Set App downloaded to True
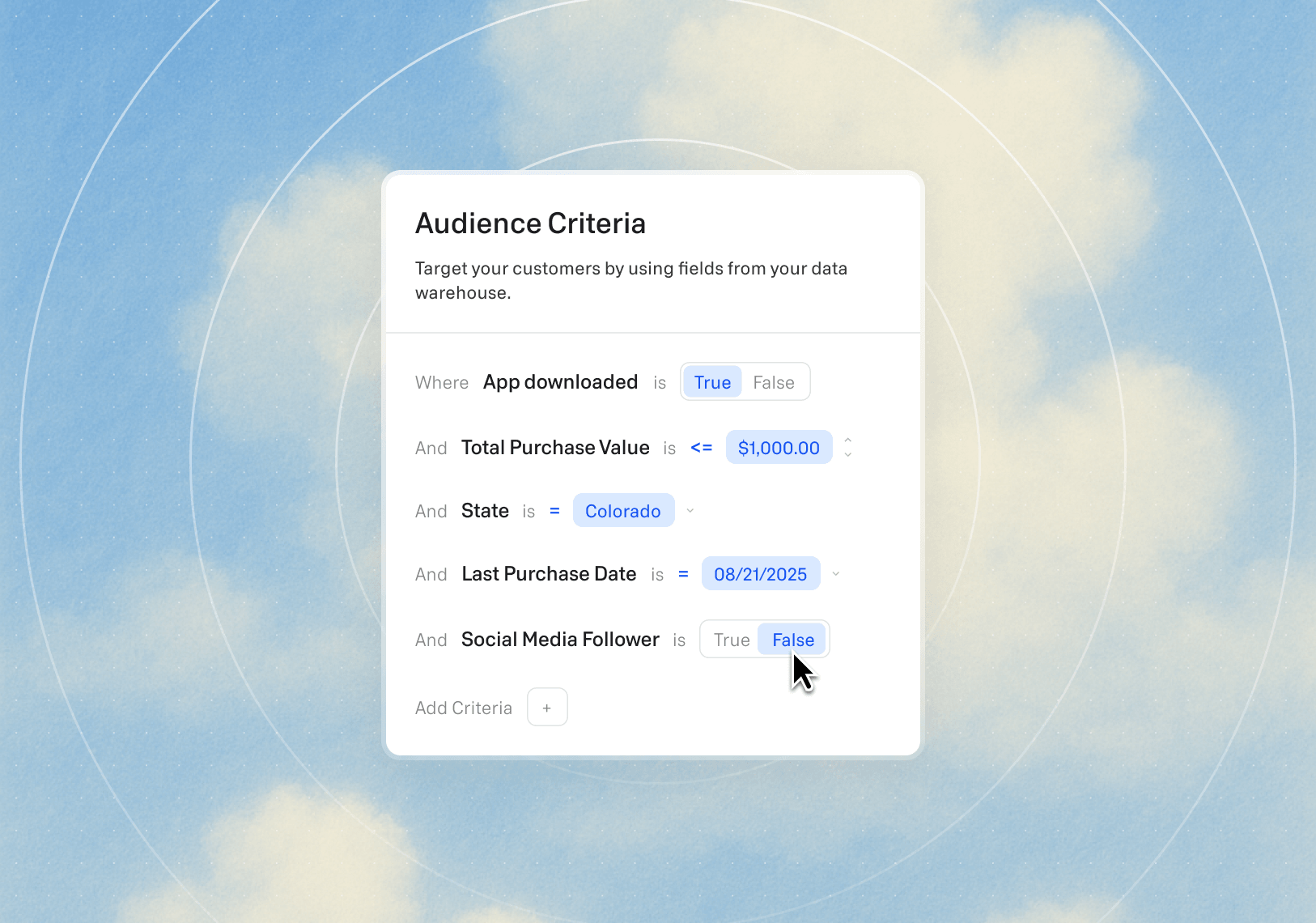1316x923 pixels. (712, 382)
